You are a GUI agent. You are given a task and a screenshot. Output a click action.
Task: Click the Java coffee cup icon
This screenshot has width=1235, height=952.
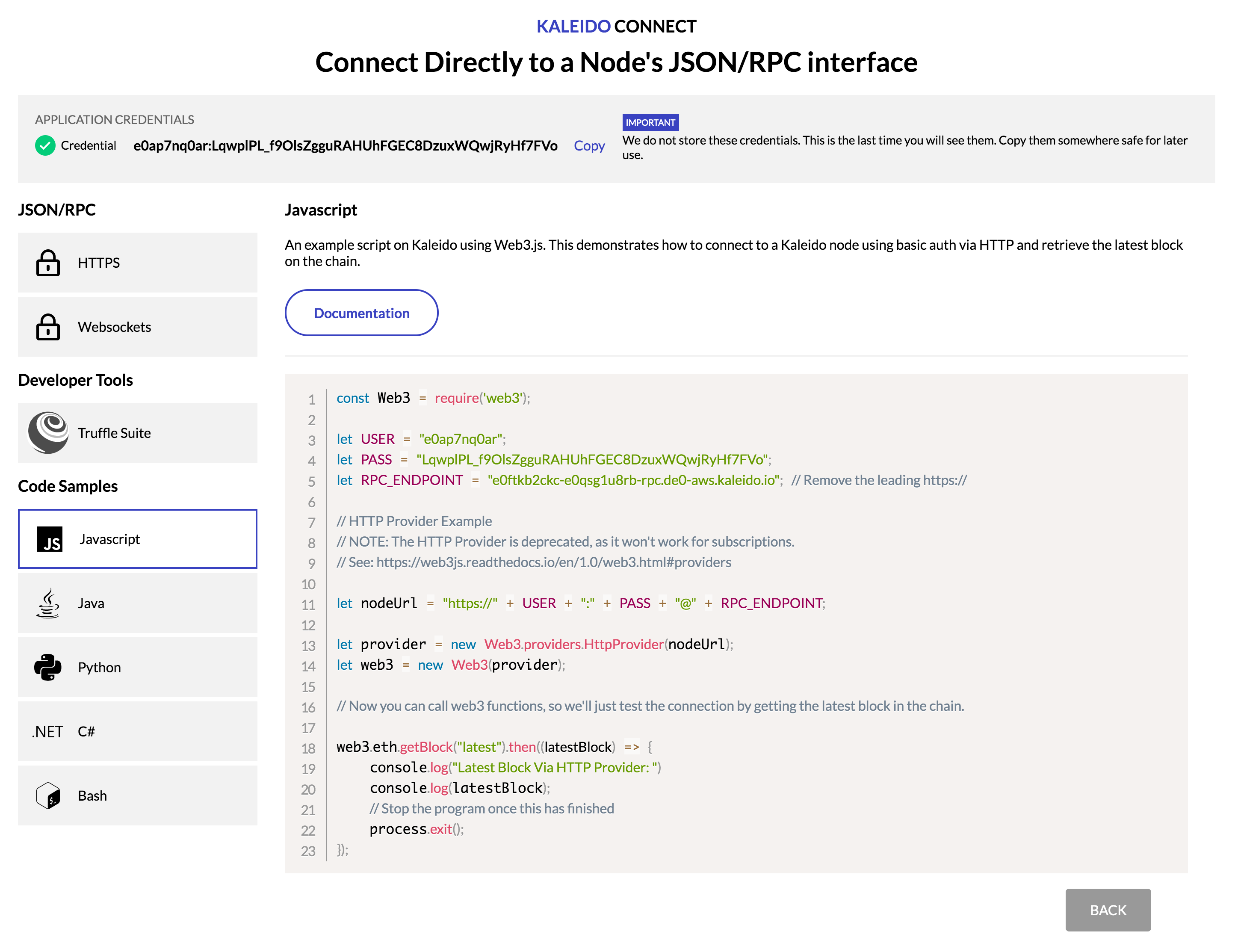(49, 603)
